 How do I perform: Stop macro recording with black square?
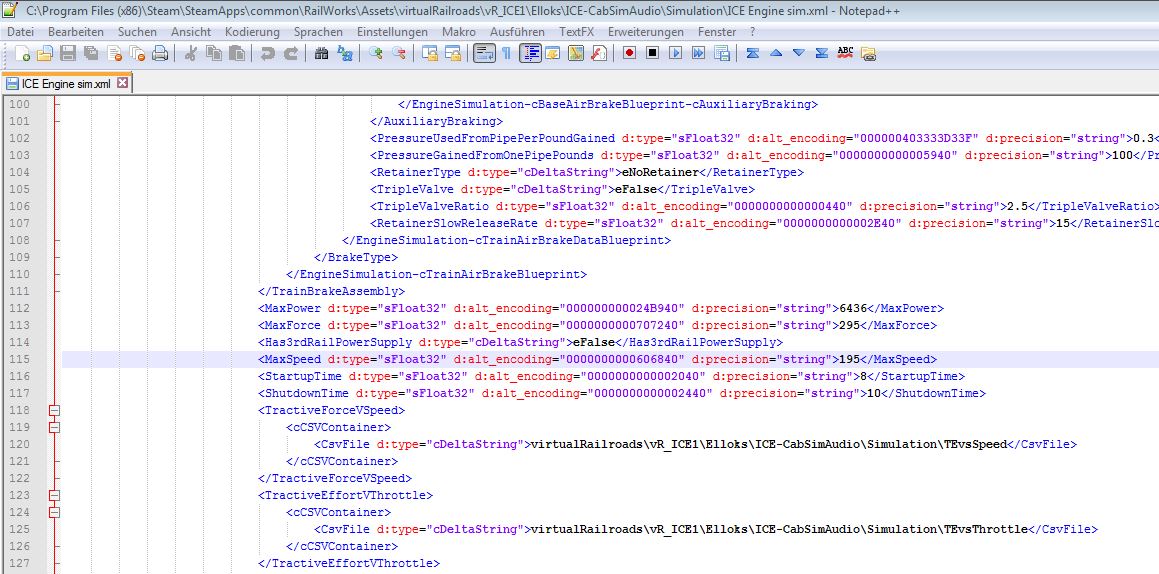tap(652, 53)
